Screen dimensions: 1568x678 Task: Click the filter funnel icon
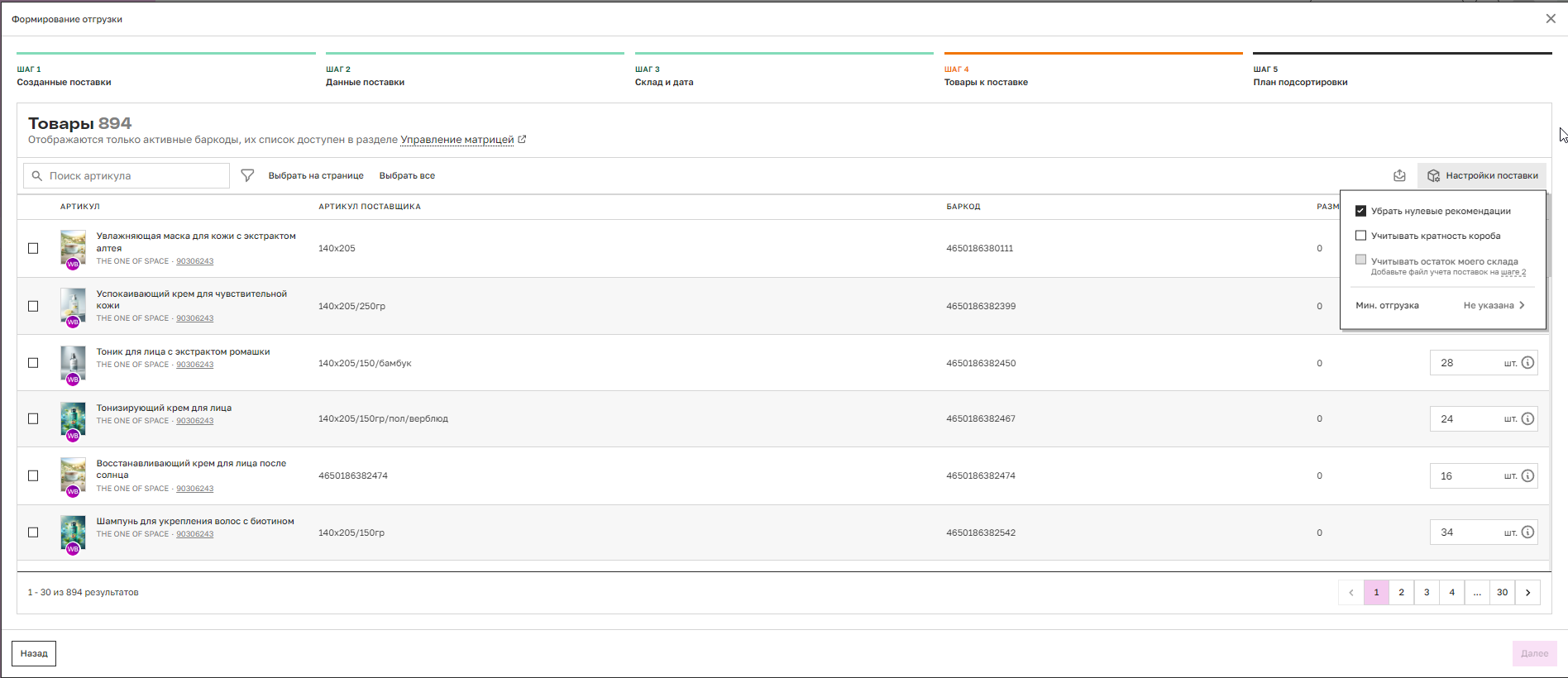click(247, 175)
